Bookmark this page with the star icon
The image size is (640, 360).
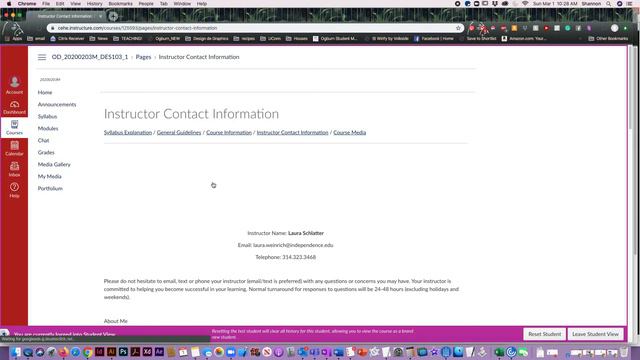[458, 28]
